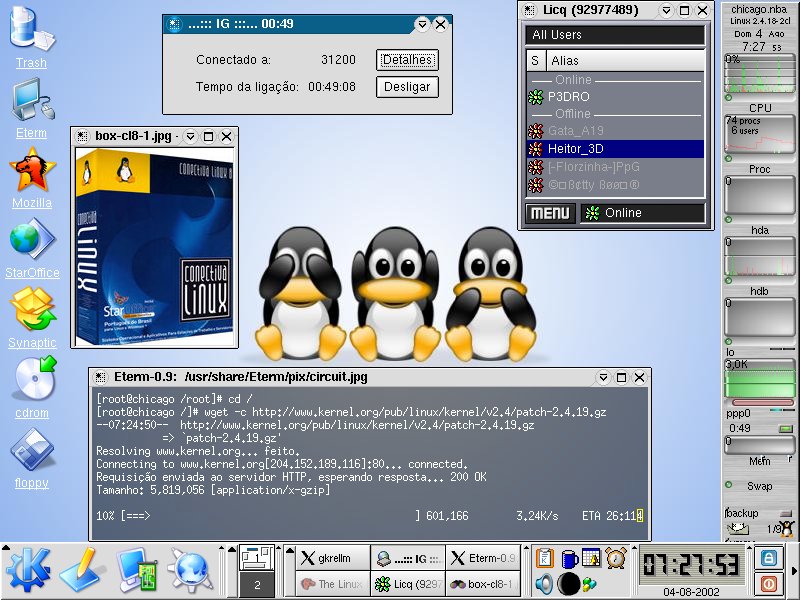
Task: Click the penguin icon in gkrellm
Action: (787, 528)
